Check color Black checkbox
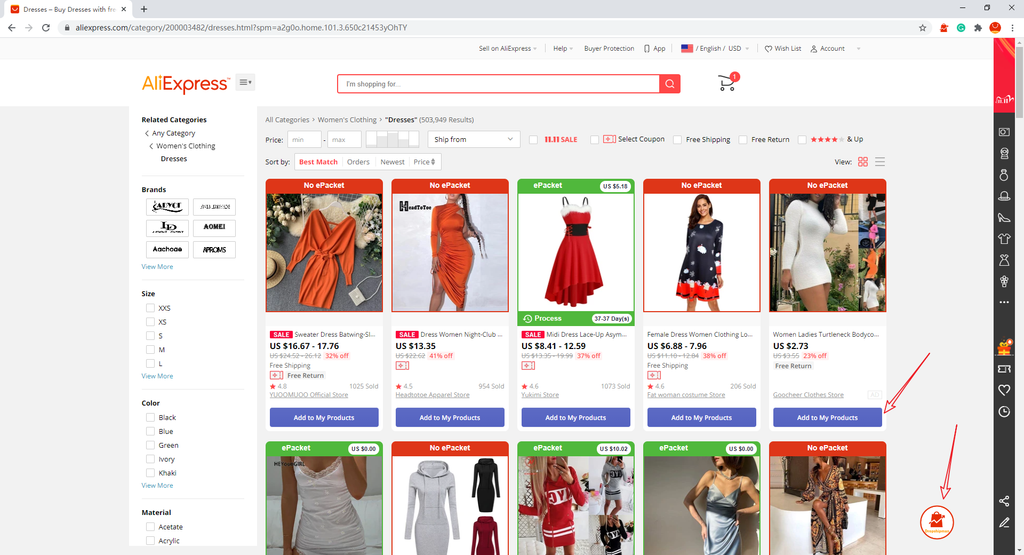1024x555 pixels. pos(150,417)
